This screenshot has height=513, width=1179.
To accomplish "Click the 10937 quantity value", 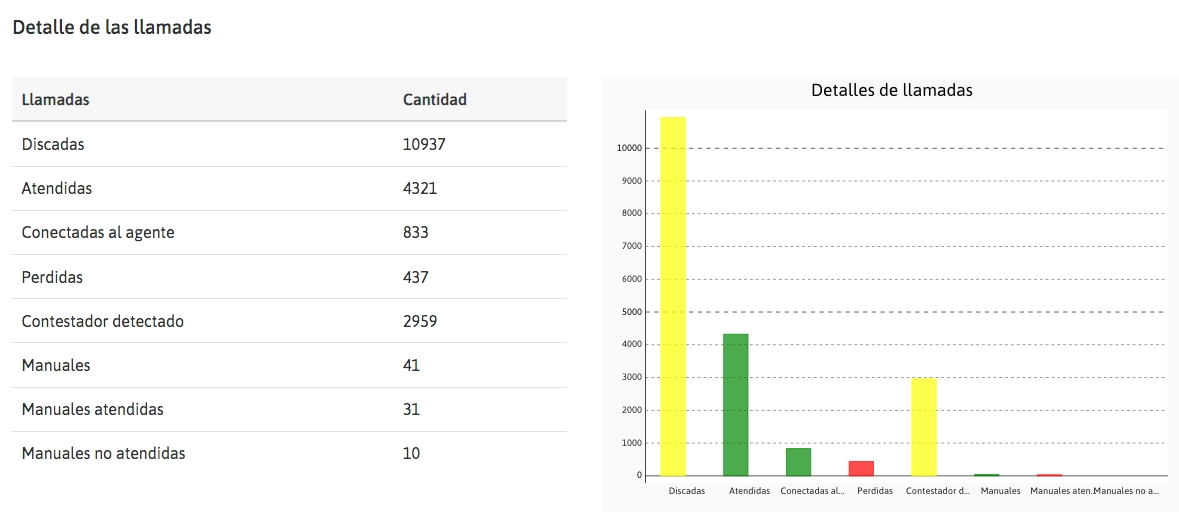I will click(x=424, y=144).
